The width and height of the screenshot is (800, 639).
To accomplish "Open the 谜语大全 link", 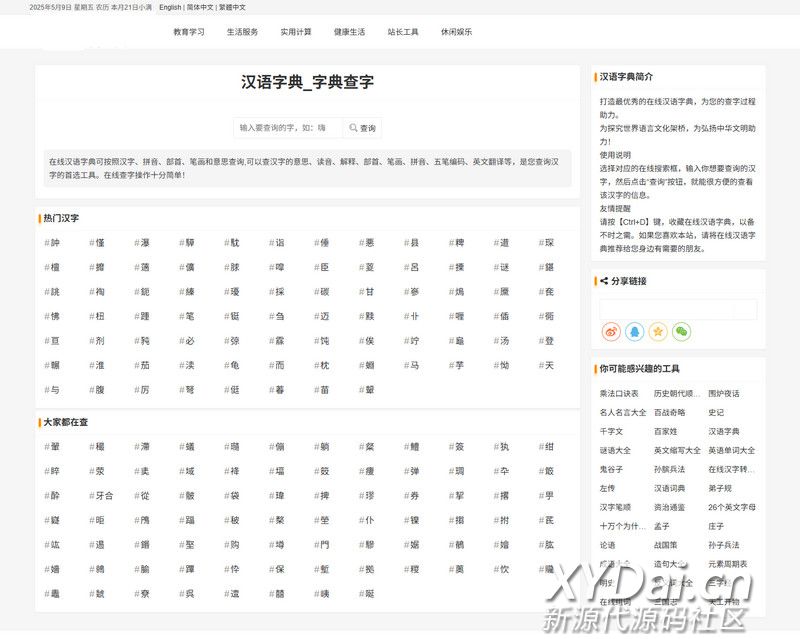I will pyautogui.click(x=615, y=450).
